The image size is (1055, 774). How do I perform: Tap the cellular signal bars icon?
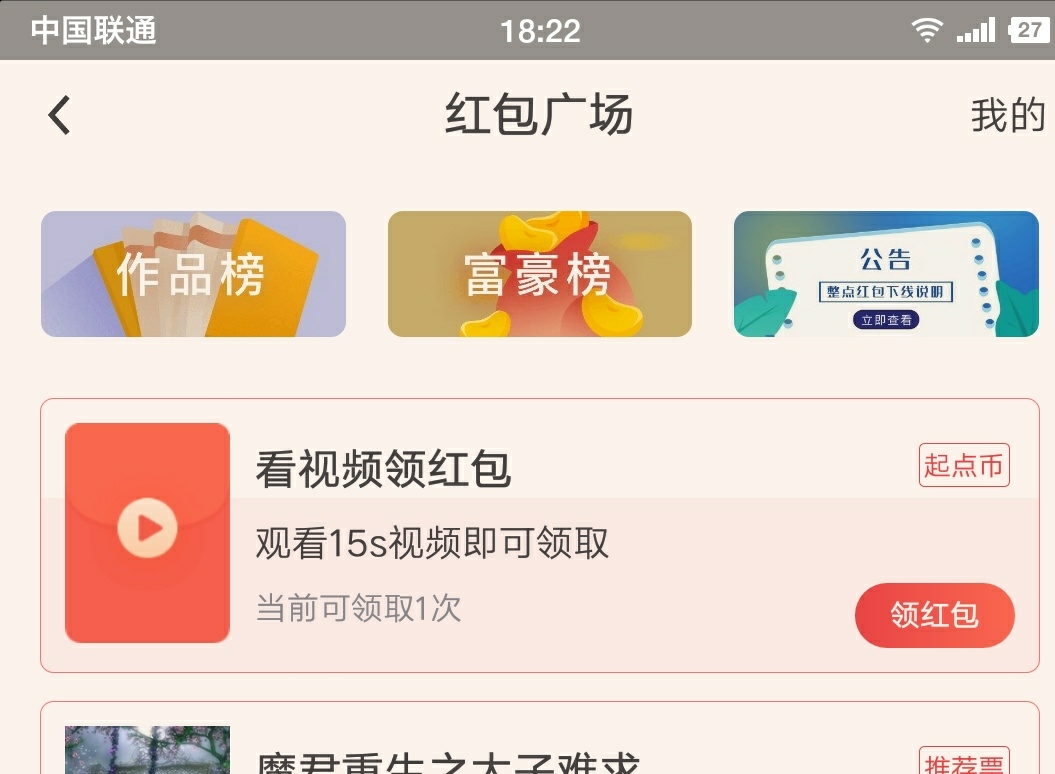tap(976, 30)
